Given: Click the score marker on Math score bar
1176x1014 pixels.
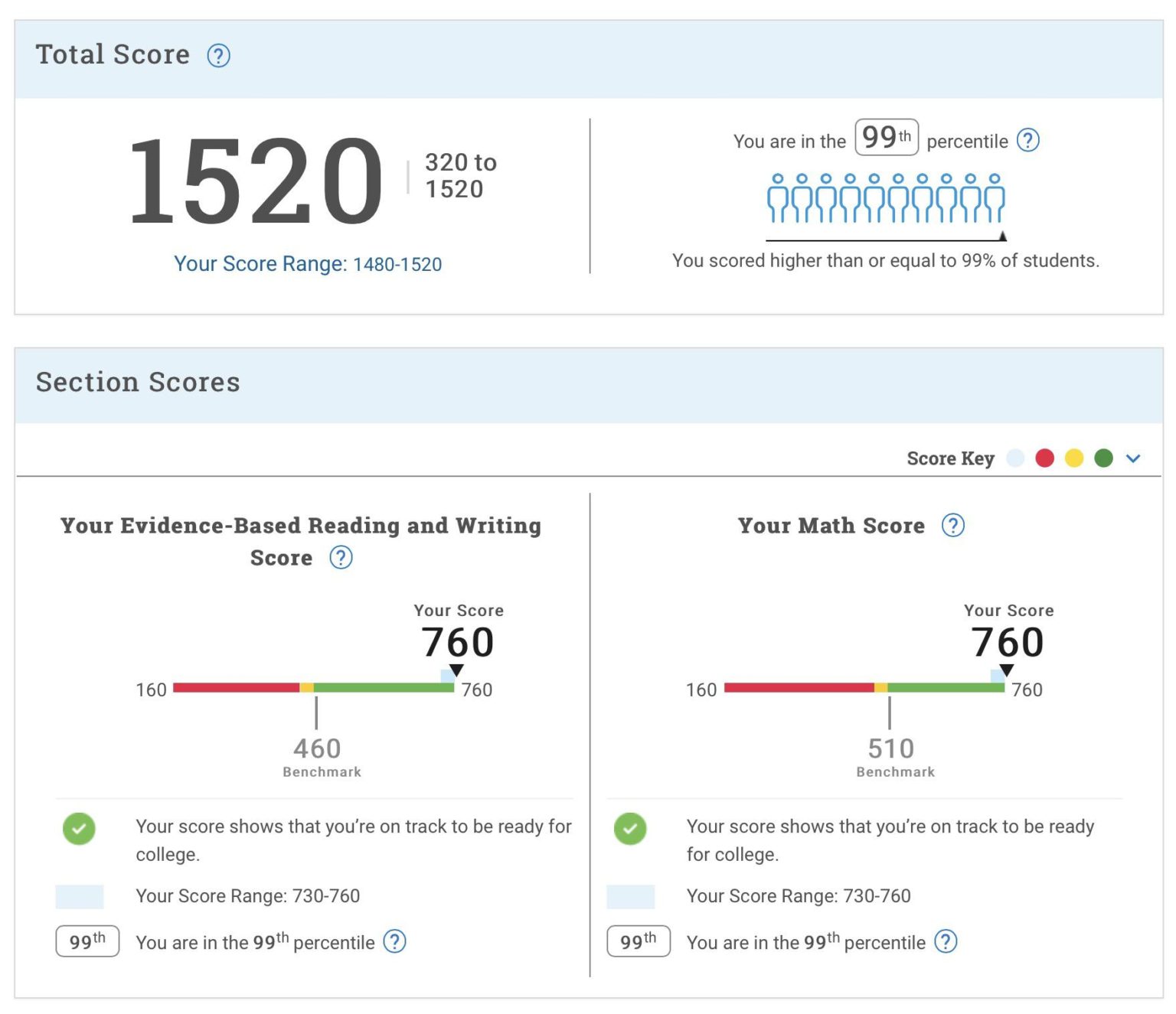Looking at the screenshot, I should (1006, 670).
